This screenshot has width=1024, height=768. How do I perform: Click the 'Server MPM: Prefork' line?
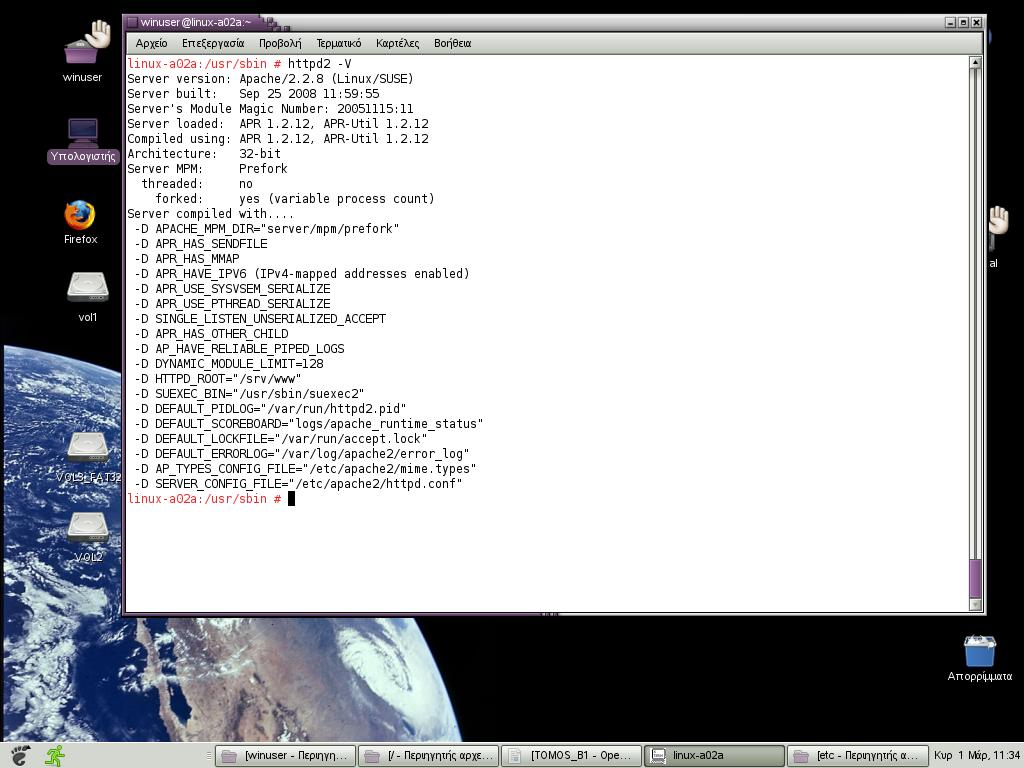[x=207, y=169]
